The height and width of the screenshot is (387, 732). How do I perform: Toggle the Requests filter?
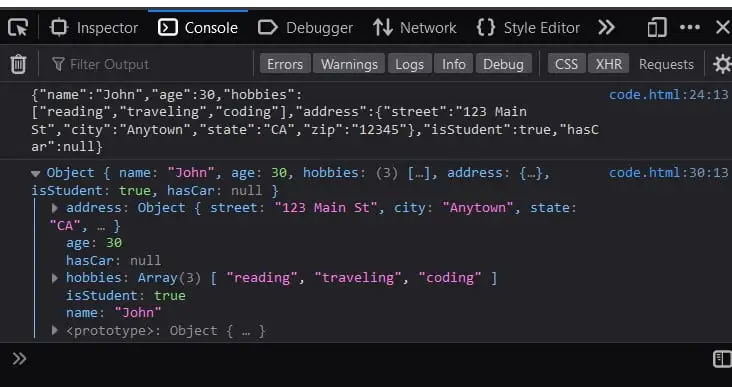pyautogui.click(x=666, y=64)
